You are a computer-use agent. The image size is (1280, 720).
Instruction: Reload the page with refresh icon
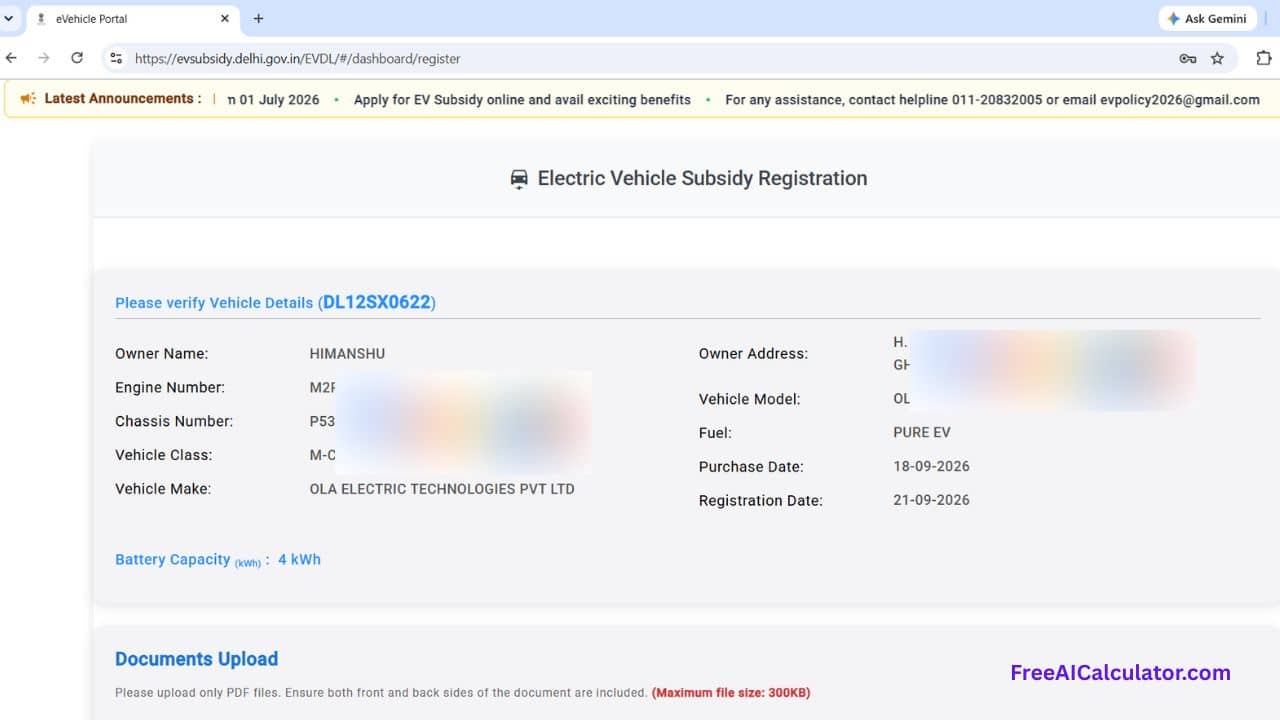point(77,58)
